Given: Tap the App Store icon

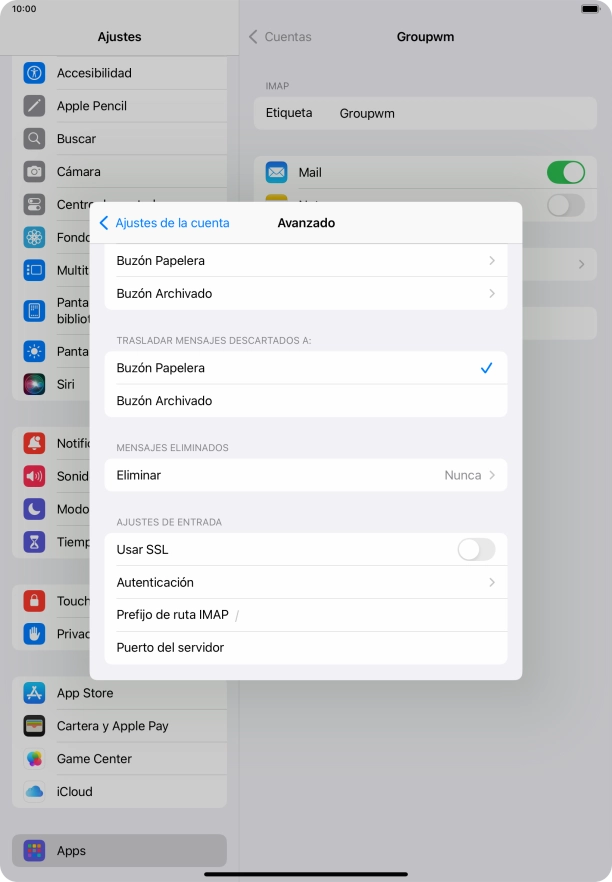Looking at the screenshot, I should click(x=35, y=693).
